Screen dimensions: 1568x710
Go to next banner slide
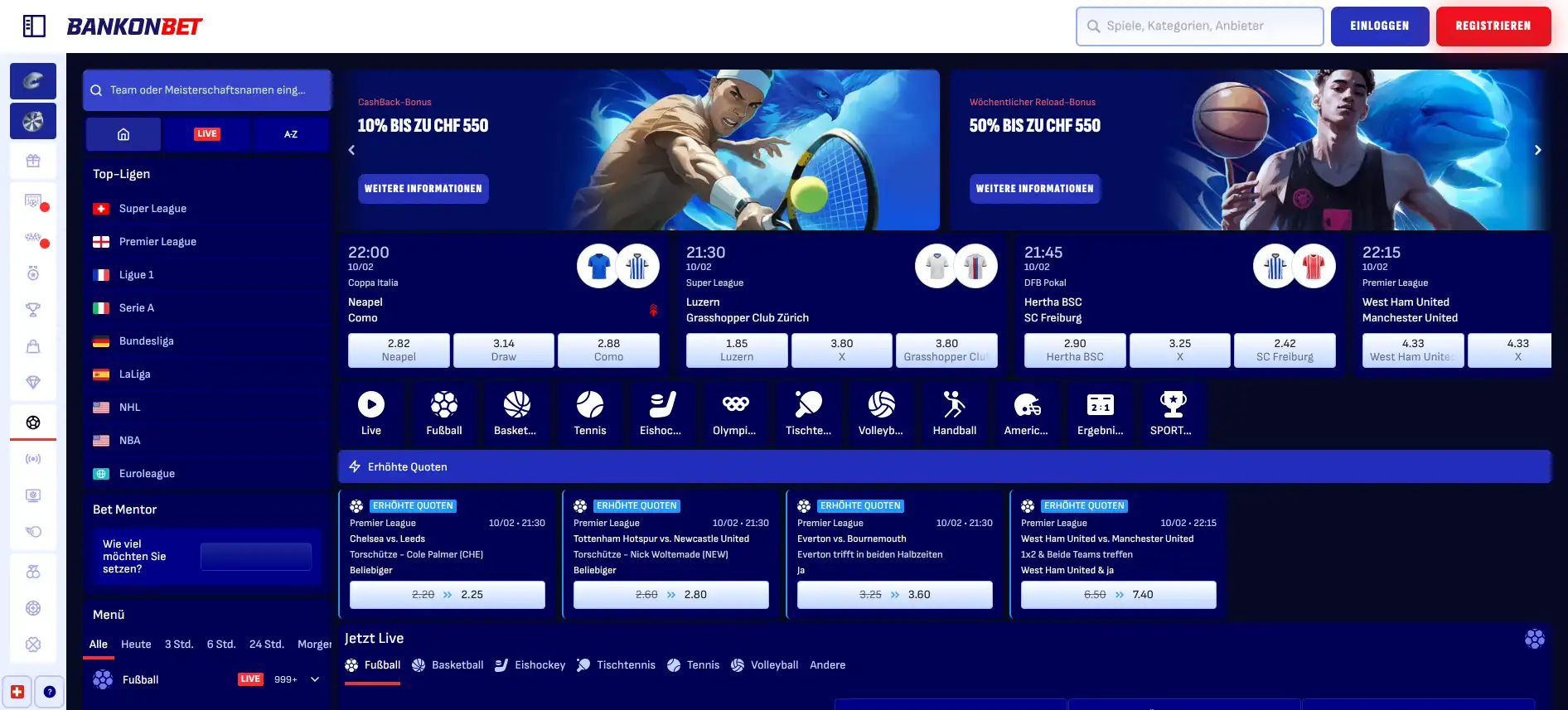point(1537,150)
